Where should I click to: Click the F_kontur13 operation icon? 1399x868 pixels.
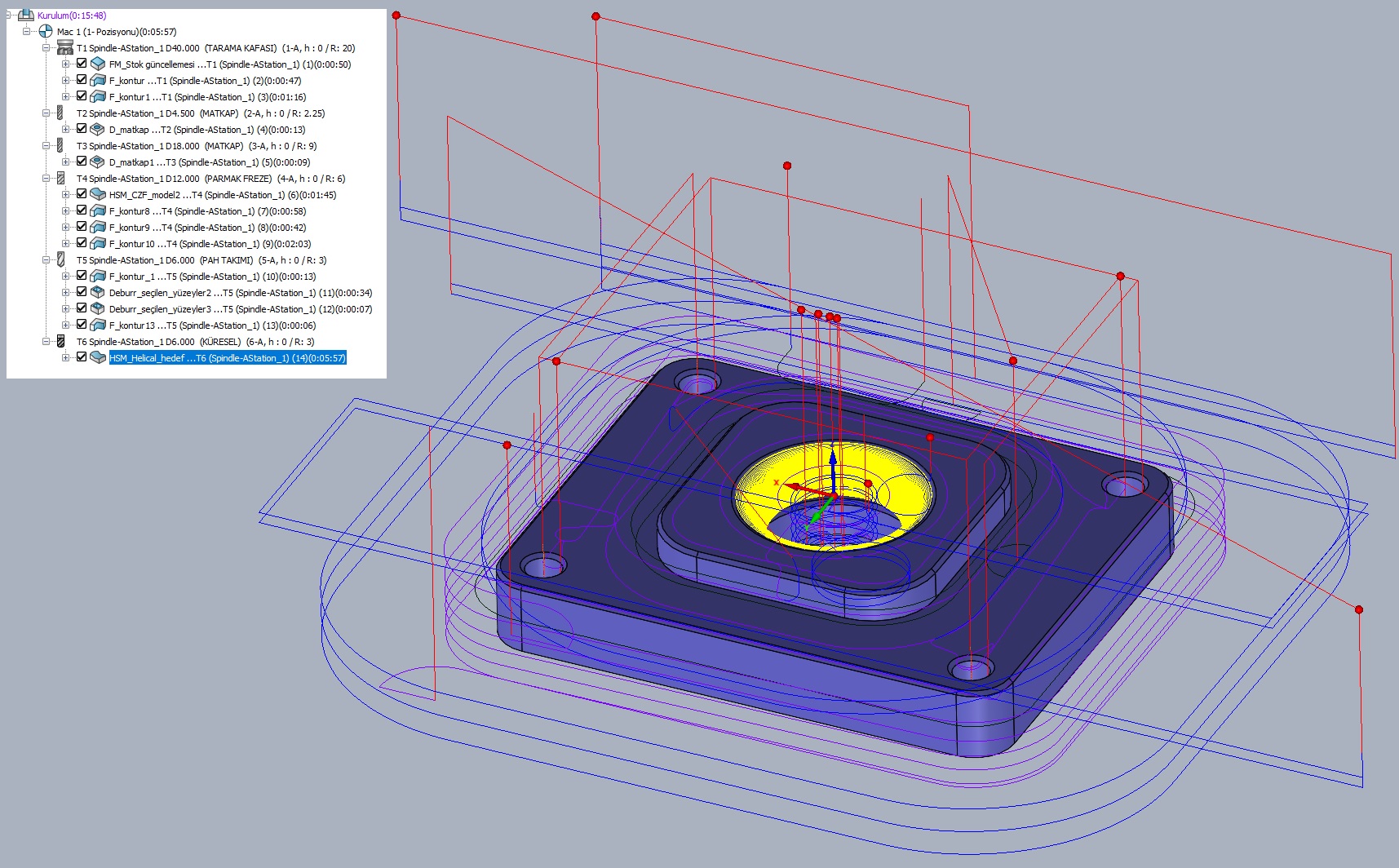click(x=98, y=325)
